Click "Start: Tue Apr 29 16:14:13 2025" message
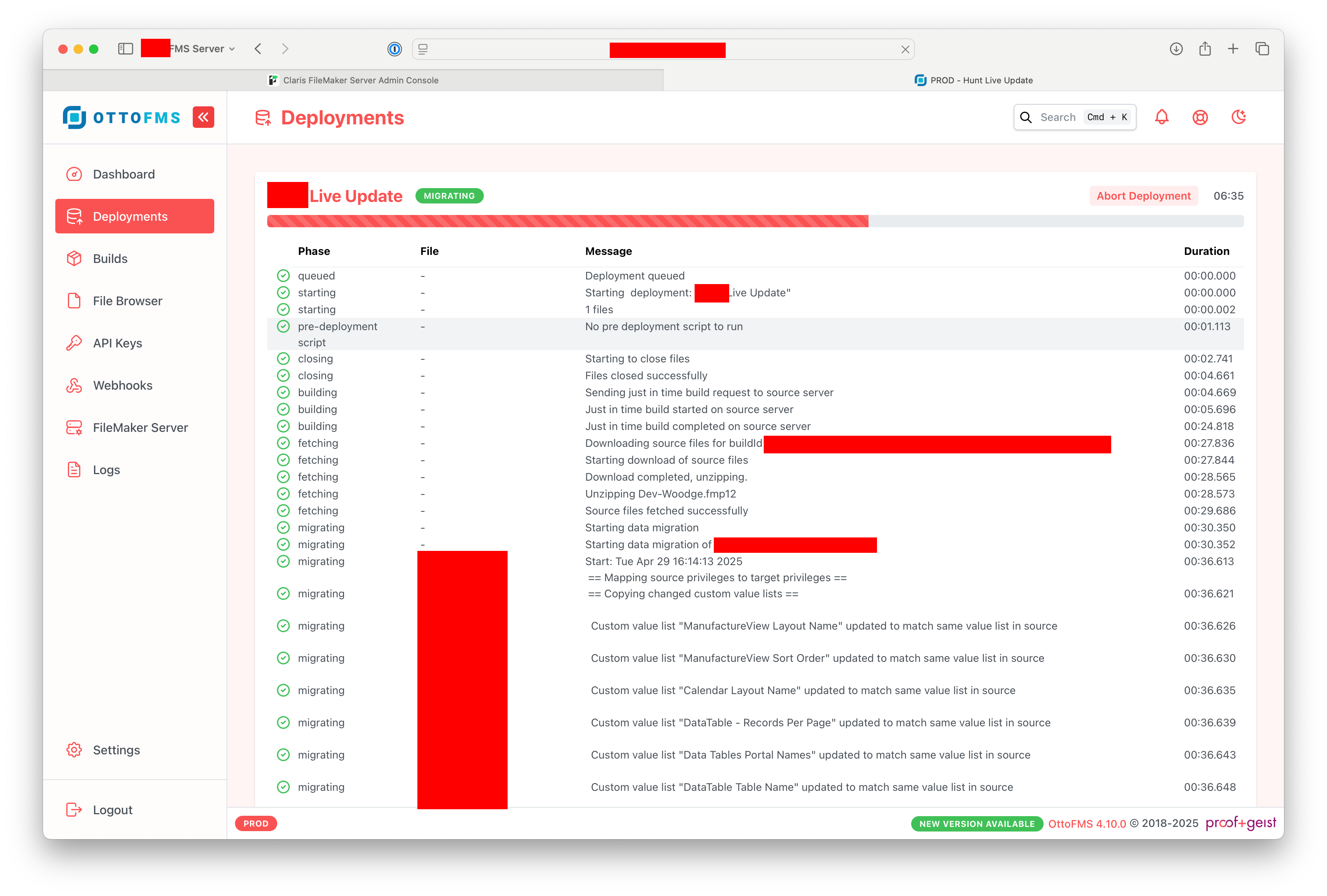 [663, 562]
